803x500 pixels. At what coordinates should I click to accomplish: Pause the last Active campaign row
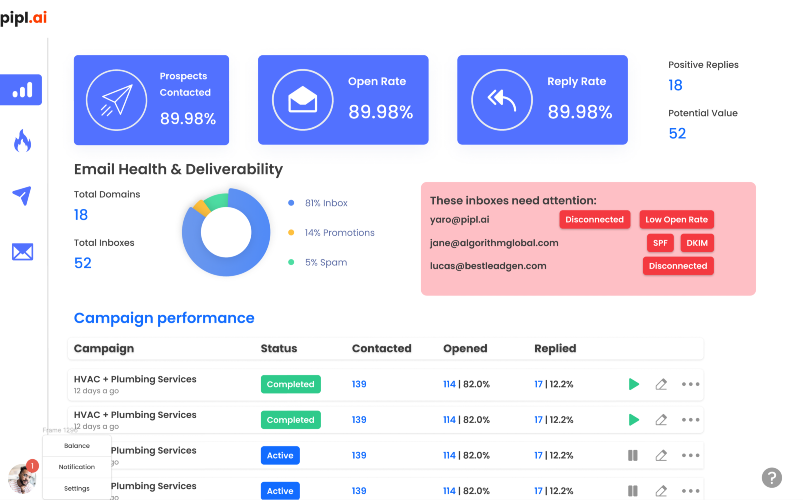633,491
